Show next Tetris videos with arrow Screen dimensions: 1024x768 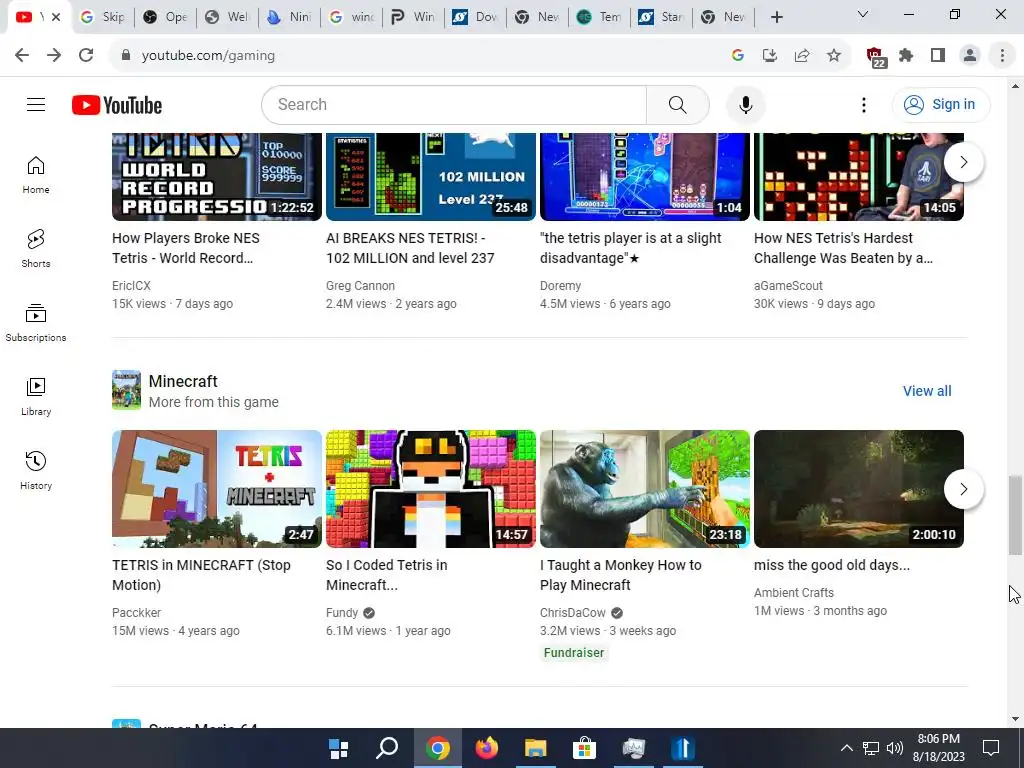tap(963, 162)
